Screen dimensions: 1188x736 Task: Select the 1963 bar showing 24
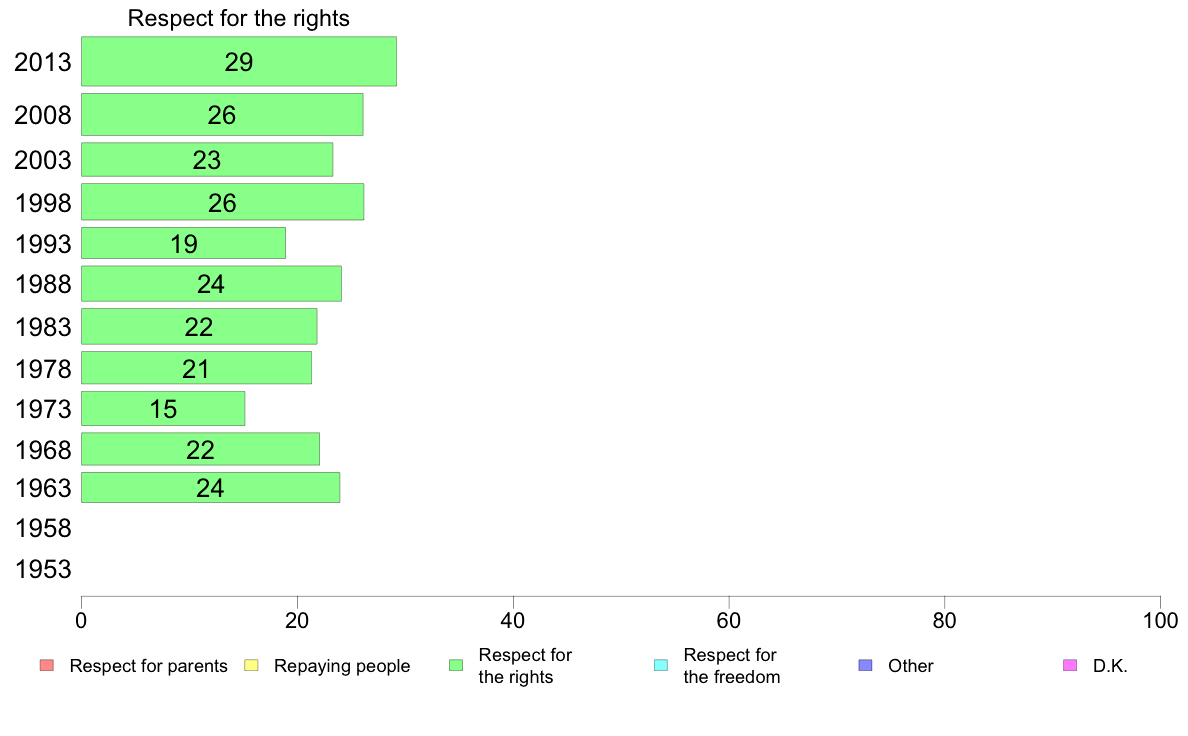[x=211, y=487]
